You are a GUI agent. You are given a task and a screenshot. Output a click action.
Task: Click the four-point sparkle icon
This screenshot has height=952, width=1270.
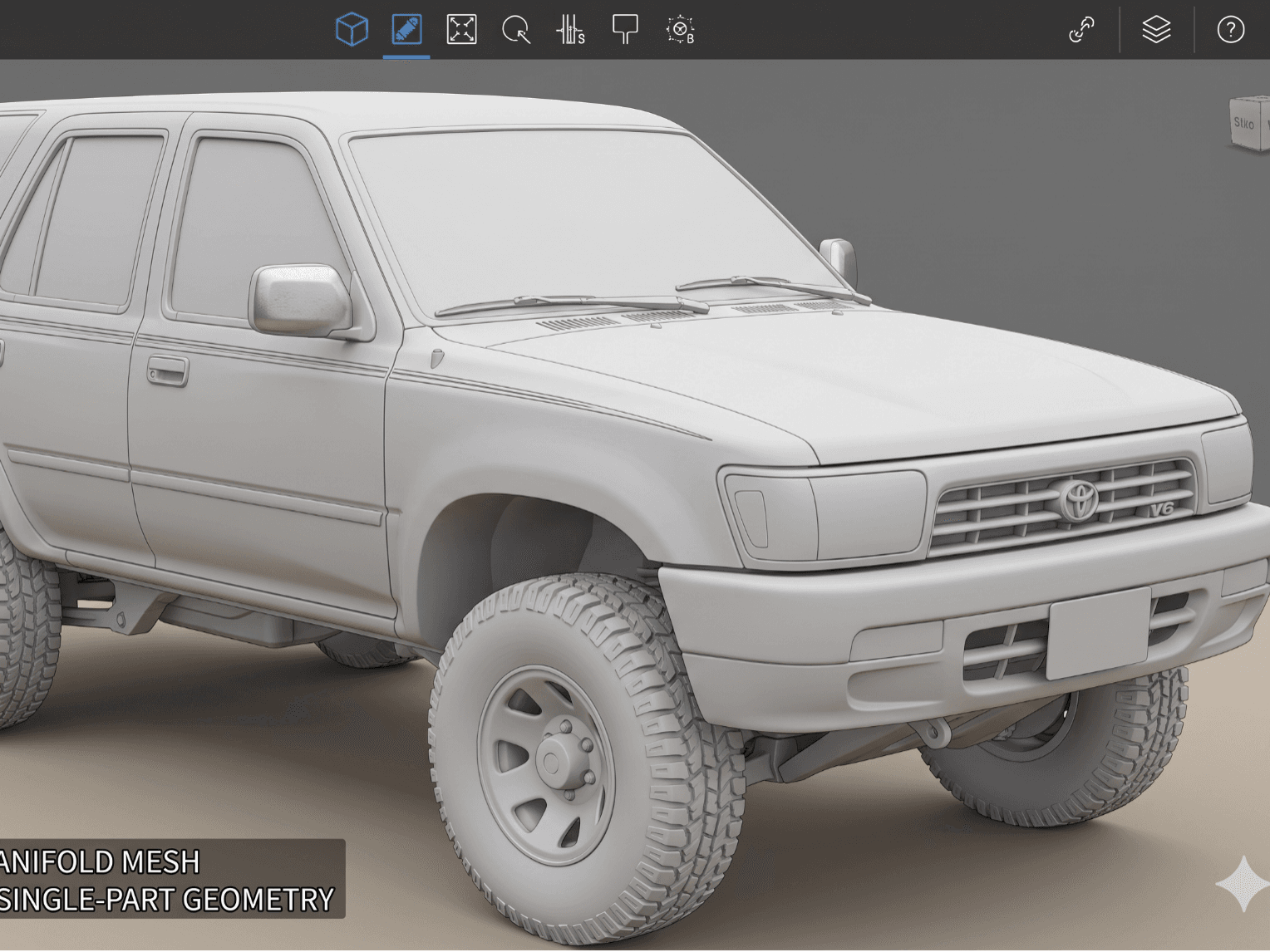(x=1243, y=883)
